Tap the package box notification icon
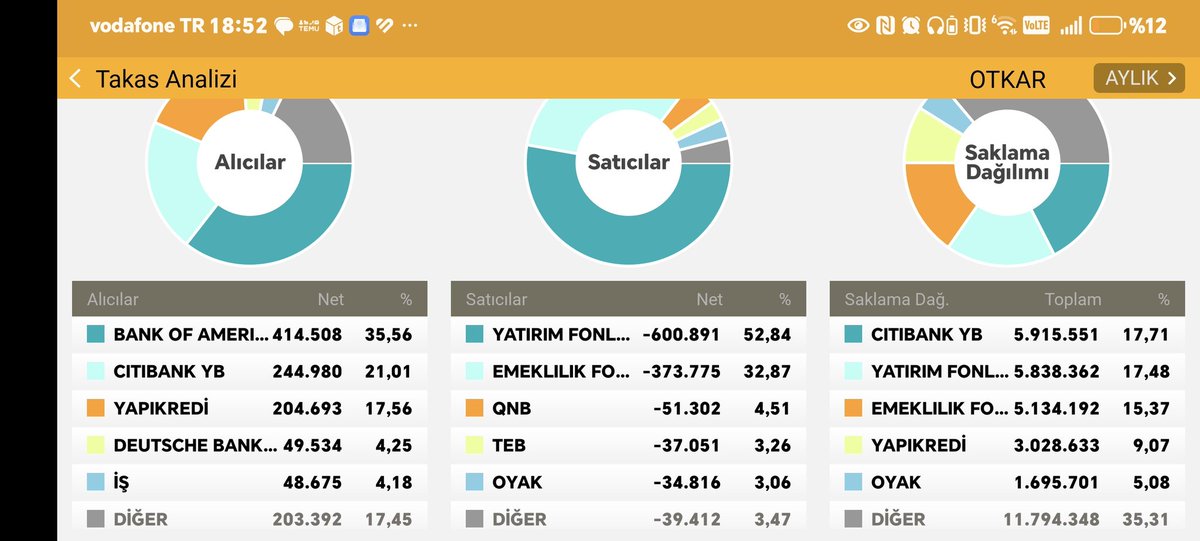This screenshot has width=1200, height=541. point(335,26)
